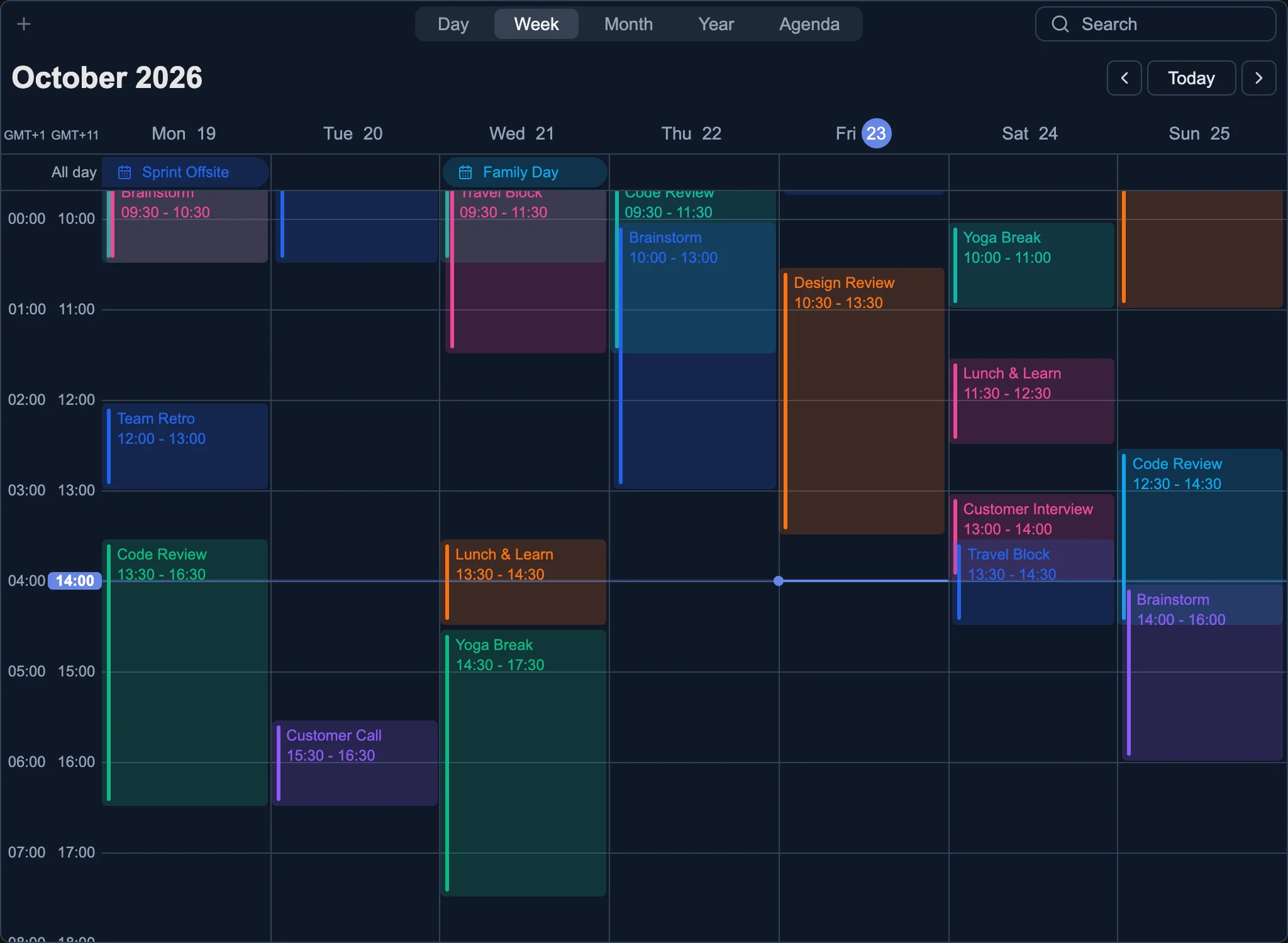Open Saturday's Yoga Break 10:00 - 11:00 event

point(1032,265)
